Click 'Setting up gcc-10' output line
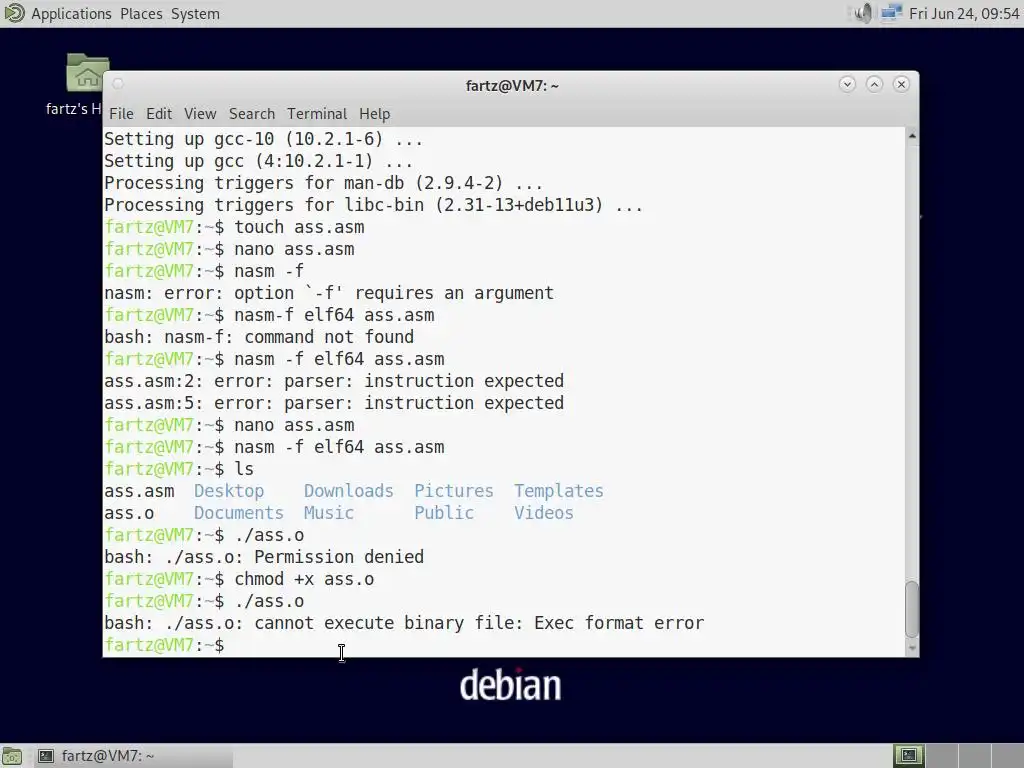 [x=264, y=139]
